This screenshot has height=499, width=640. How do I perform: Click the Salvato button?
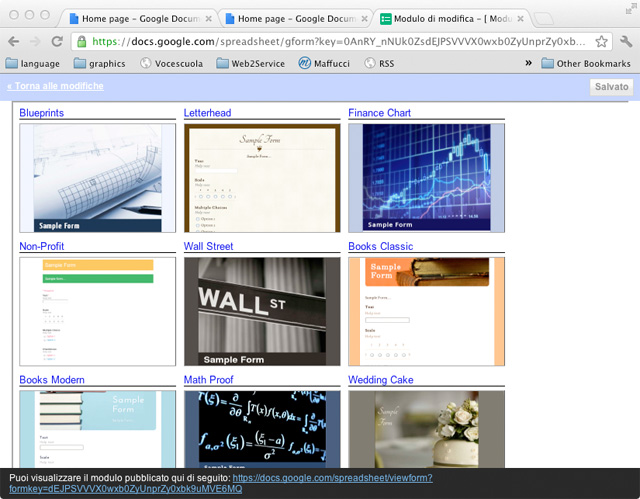pos(611,87)
